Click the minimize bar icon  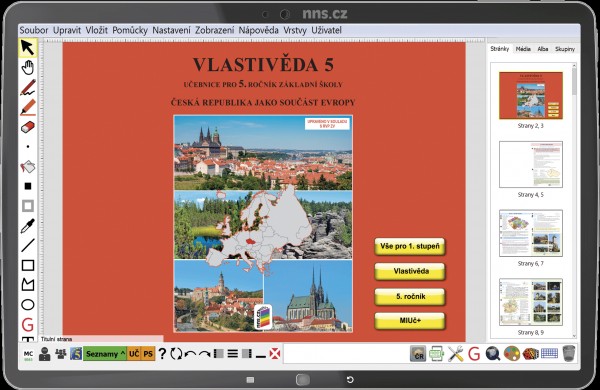[261, 357]
